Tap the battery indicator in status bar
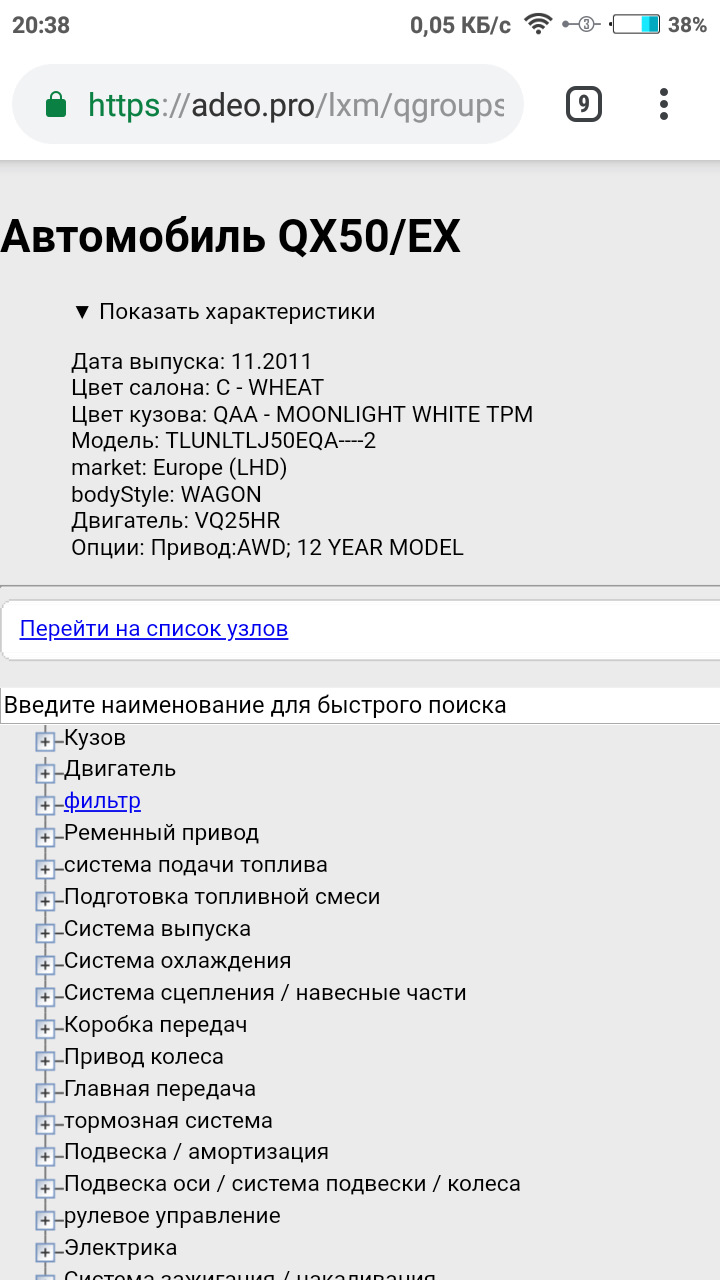This screenshot has height=1280, width=720. click(636, 24)
